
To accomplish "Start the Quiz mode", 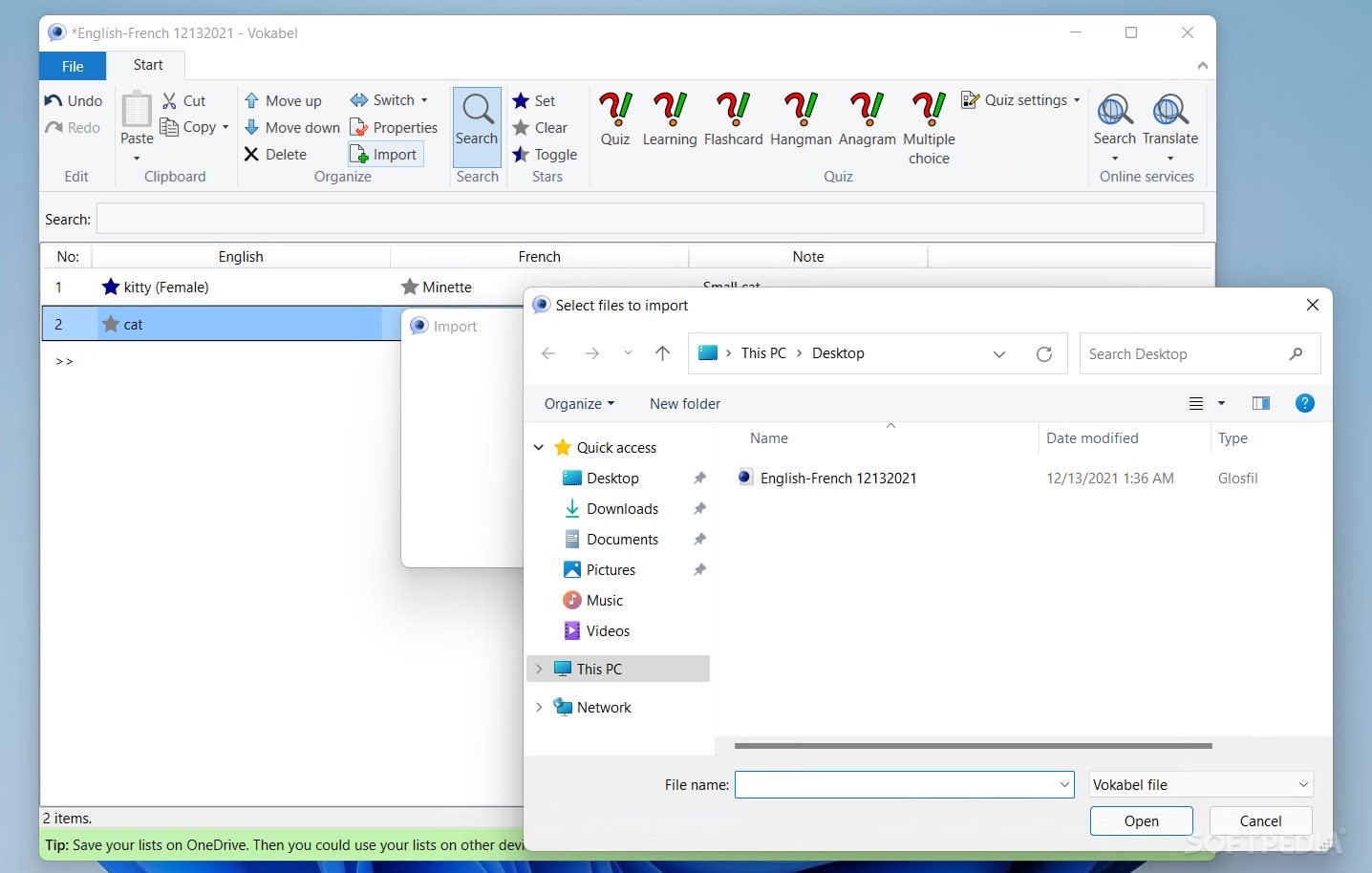I will pyautogui.click(x=615, y=118).
